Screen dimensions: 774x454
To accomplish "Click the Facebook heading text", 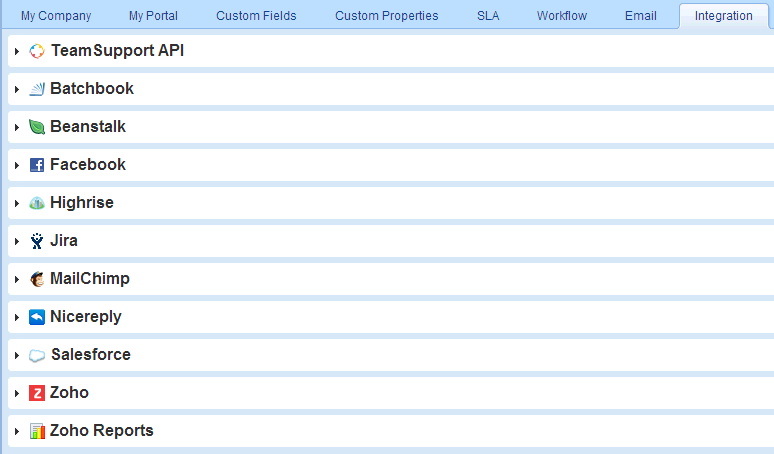I will click(x=88, y=164).
